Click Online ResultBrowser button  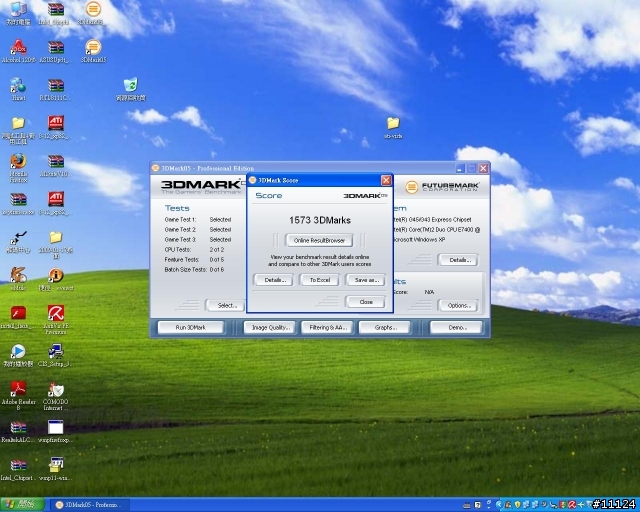(x=319, y=240)
